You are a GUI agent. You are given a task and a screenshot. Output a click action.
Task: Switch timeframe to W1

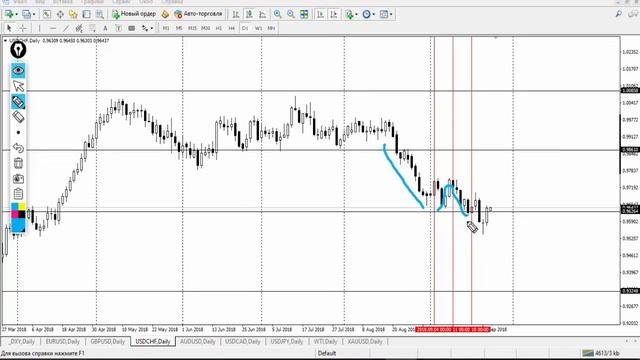pos(258,28)
